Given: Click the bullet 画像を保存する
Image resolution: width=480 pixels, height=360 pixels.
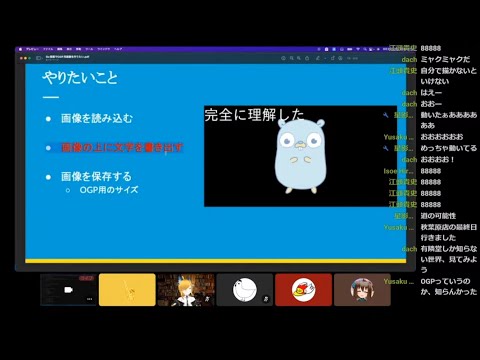Looking at the screenshot, I should click(96, 176).
